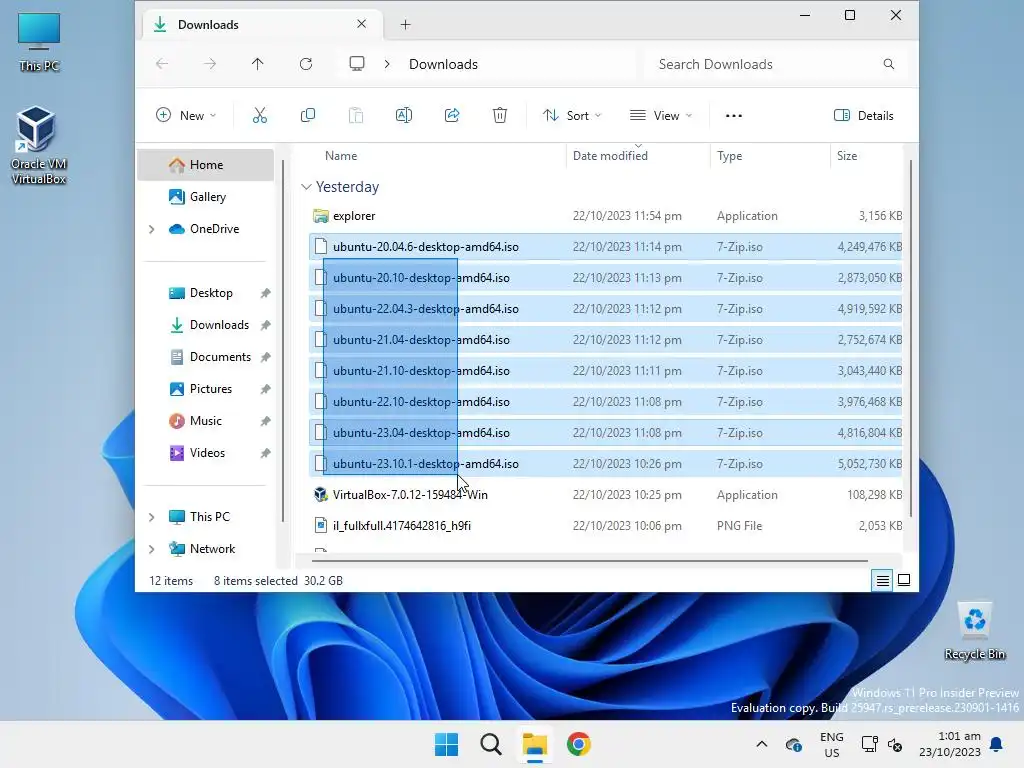The width and height of the screenshot is (1024, 768).
Task: Click the Share icon in toolbar
Action: click(452, 116)
